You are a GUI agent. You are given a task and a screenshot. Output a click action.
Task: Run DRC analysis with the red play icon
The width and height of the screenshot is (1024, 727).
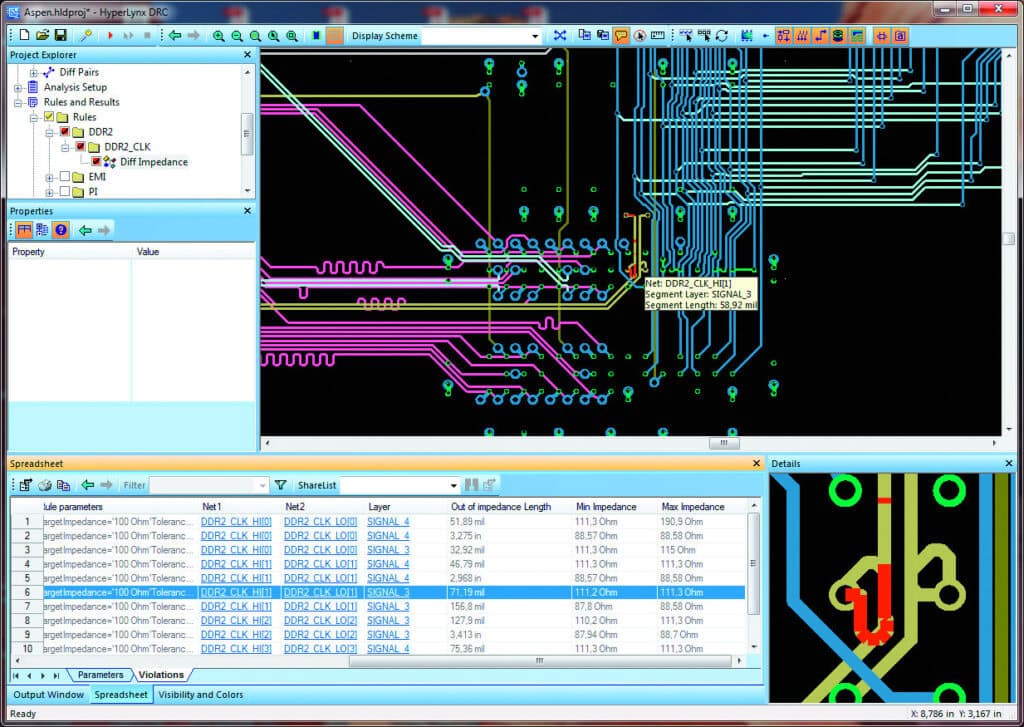[110, 36]
